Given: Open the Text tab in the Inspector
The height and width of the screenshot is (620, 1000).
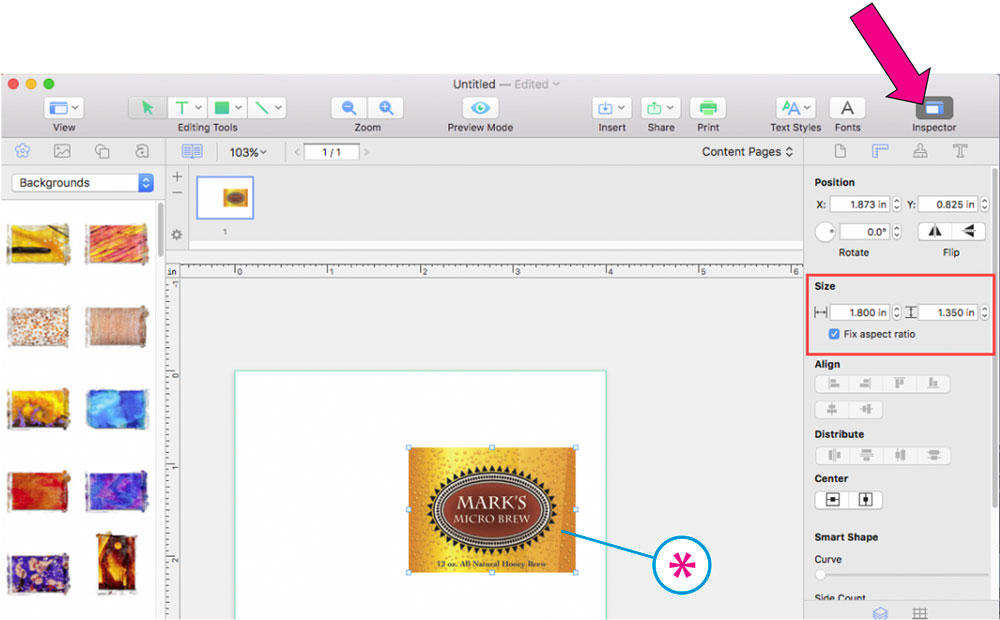Looking at the screenshot, I should click(960, 151).
